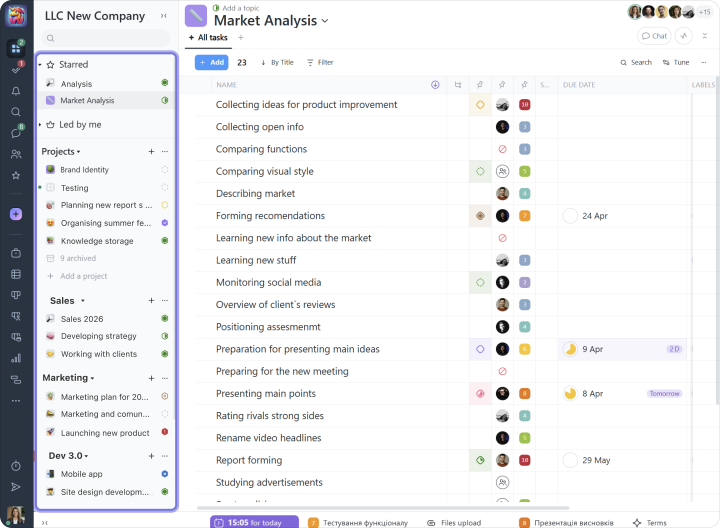
Task: Click the blue Add button
Action: 211,62
